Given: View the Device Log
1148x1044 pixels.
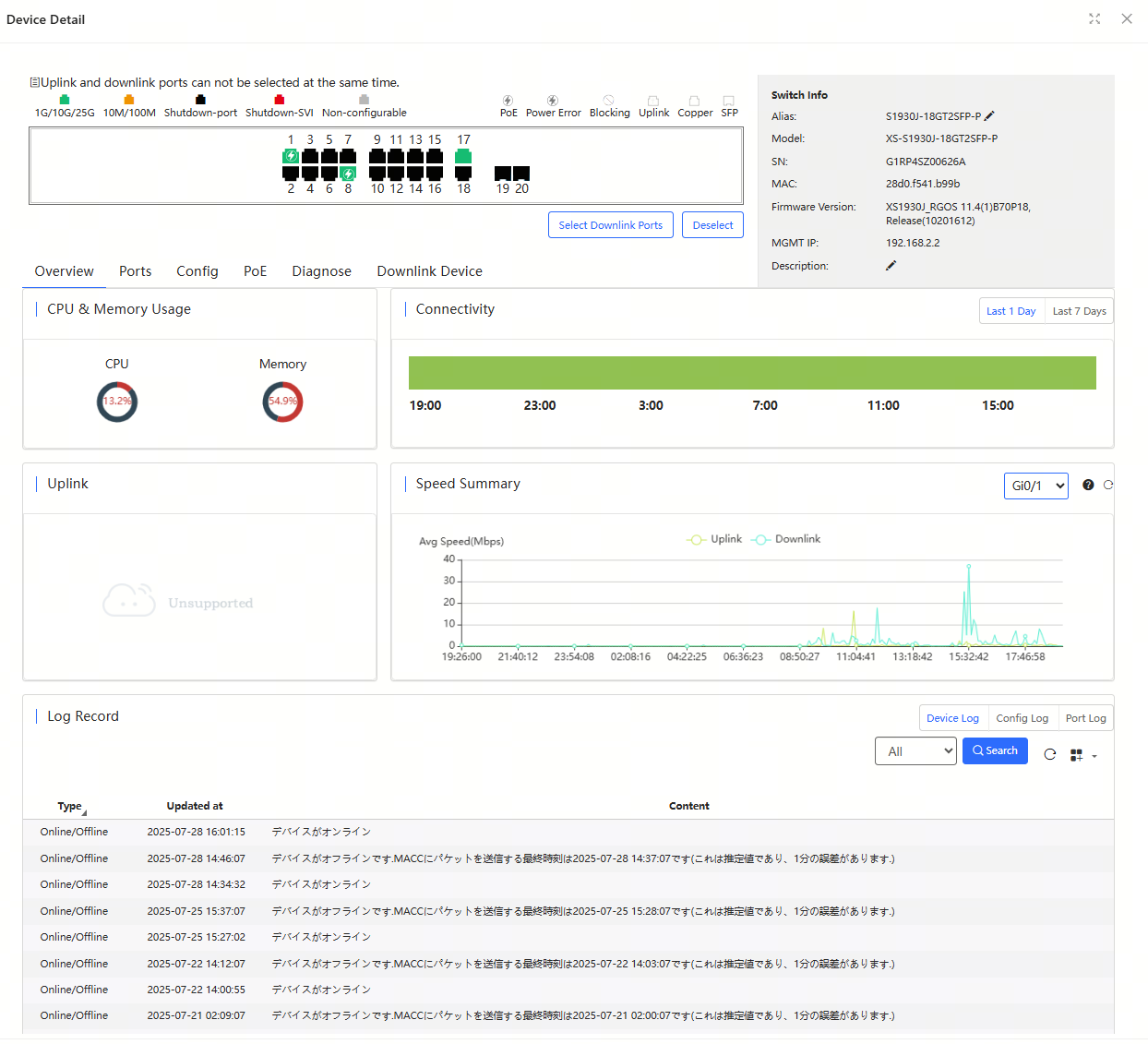Looking at the screenshot, I should pyautogui.click(x=952, y=718).
